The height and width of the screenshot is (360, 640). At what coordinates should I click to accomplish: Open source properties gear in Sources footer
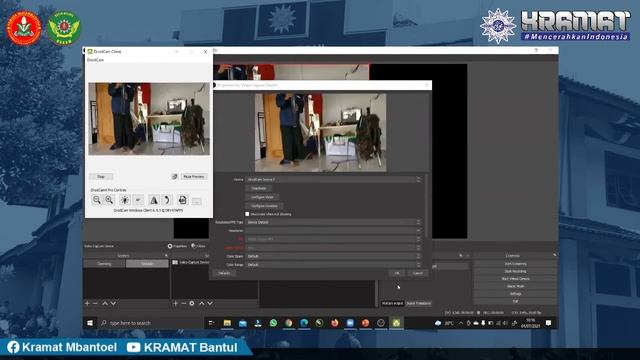[x=192, y=303]
